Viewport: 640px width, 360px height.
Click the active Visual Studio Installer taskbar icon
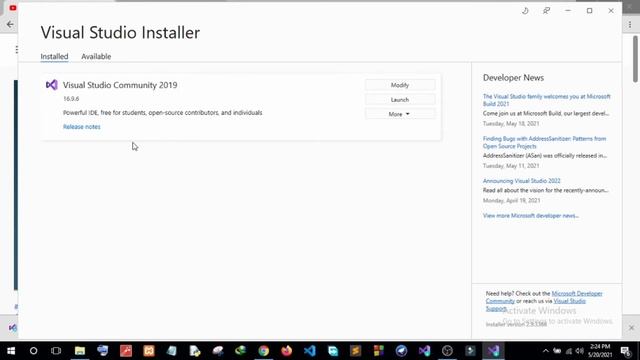coord(493,351)
